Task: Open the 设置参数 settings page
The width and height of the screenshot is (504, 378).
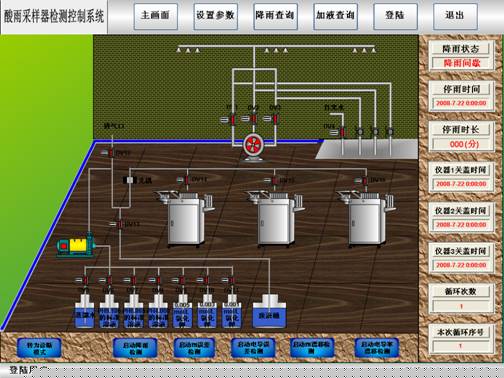Action: pyautogui.click(x=215, y=16)
